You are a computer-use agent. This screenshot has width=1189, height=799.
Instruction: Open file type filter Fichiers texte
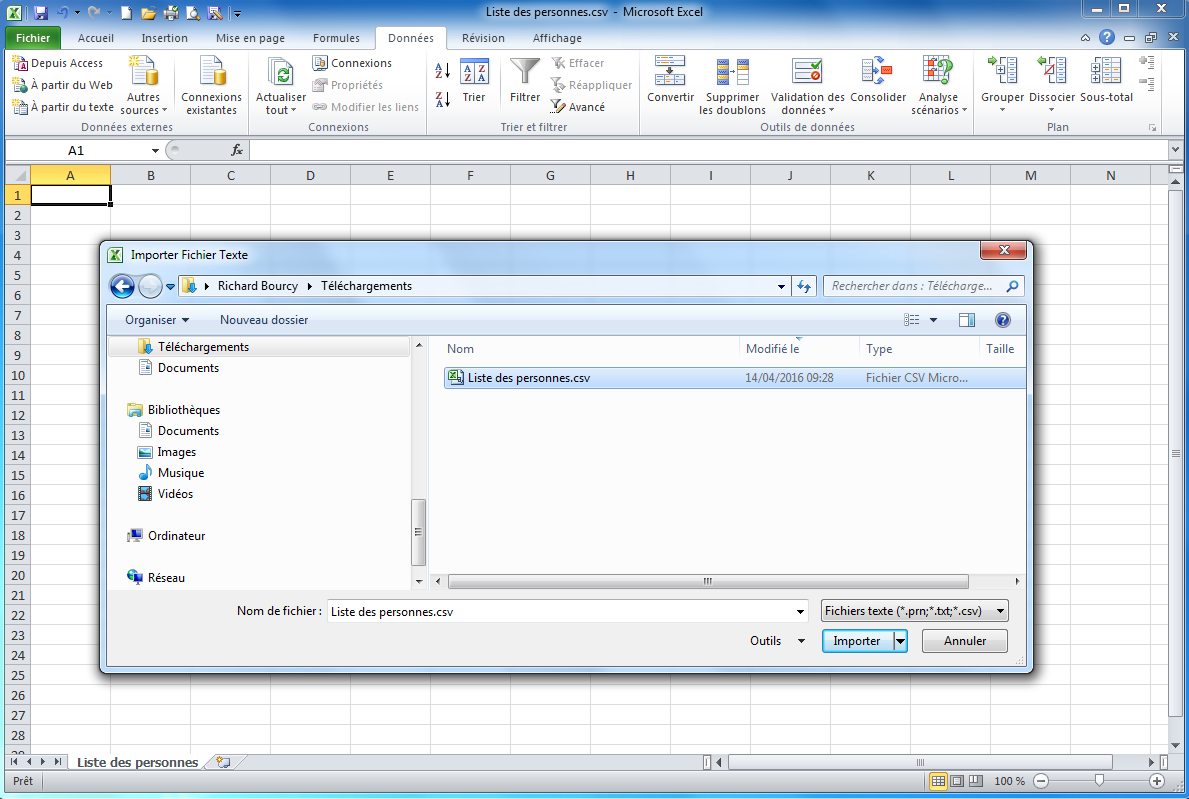click(914, 611)
